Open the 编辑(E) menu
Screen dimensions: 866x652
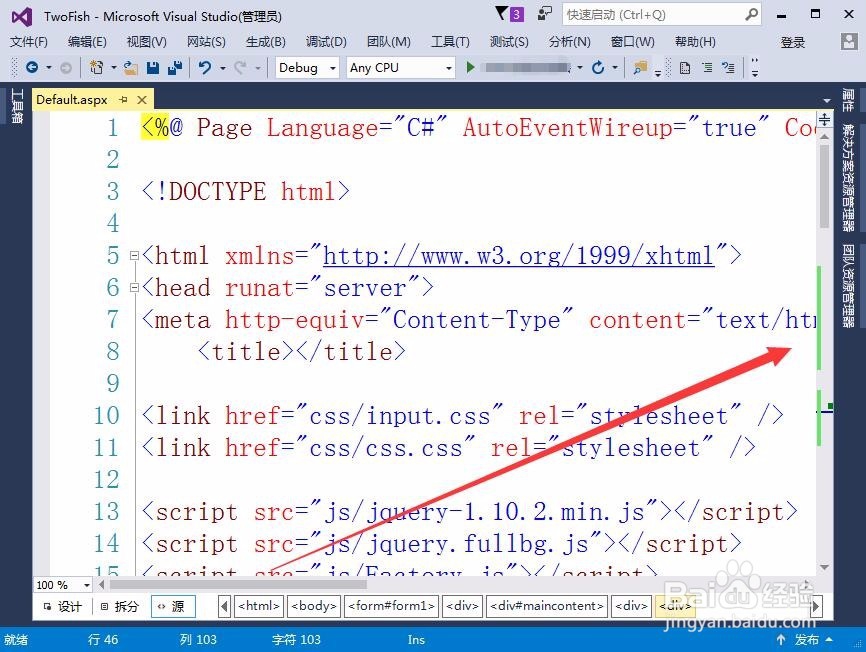(x=87, y=42)
